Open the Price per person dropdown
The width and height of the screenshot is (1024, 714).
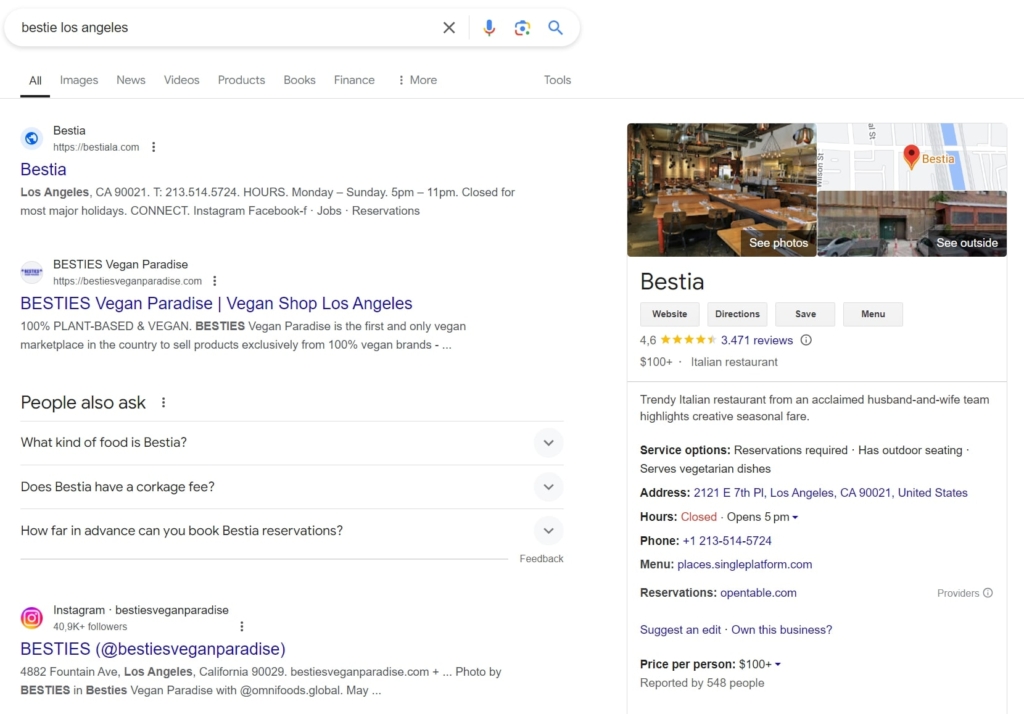point(778,663)
